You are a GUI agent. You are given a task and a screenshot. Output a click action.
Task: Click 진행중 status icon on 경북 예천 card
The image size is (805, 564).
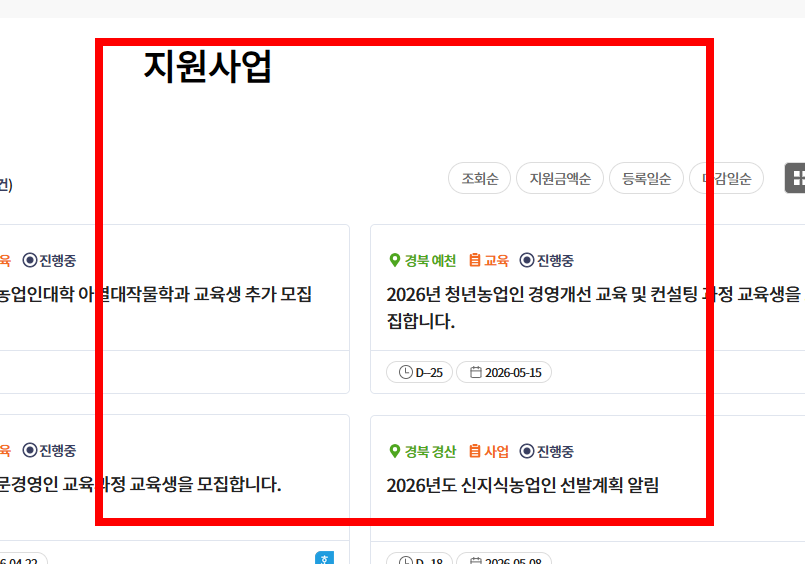(x=527, y=260)
